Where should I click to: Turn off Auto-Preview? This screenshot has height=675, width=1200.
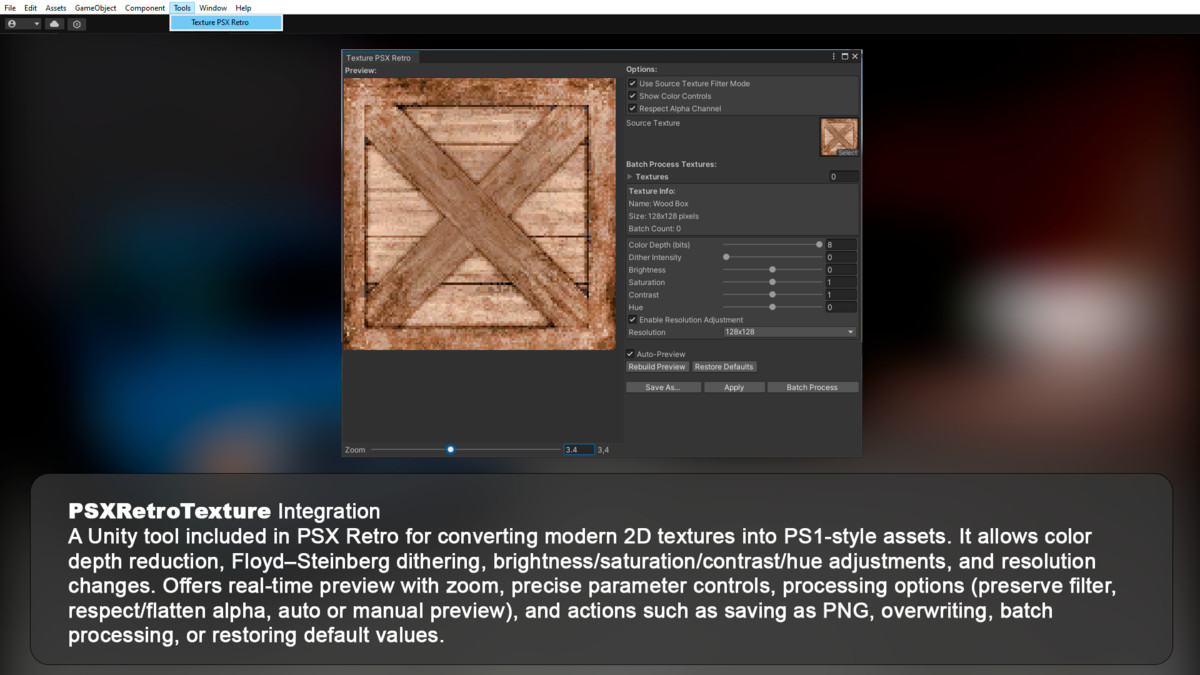pyautogui.click(x=630, y=354)
